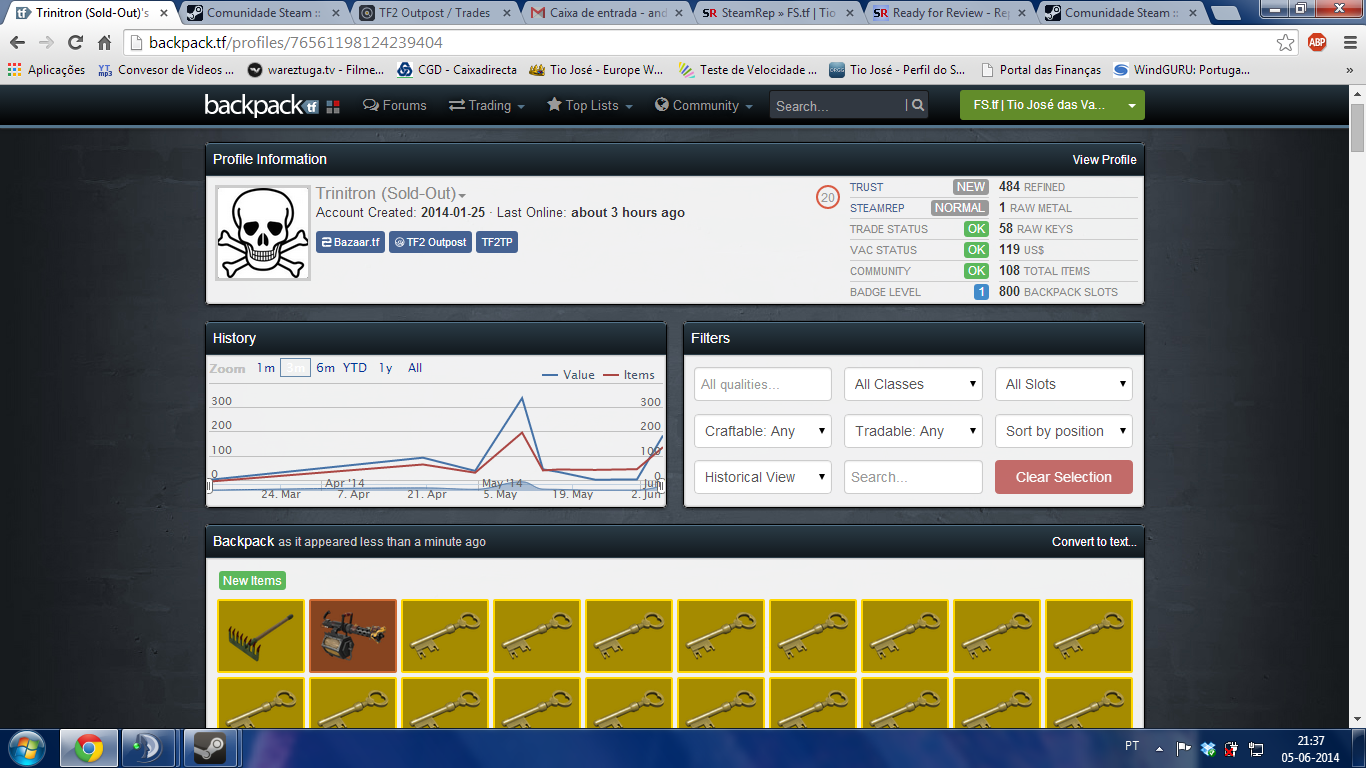Image resolution: width=1366 pixels, height=768 pixels.
Task: Focus the navbar Search field
Action: 838,105
